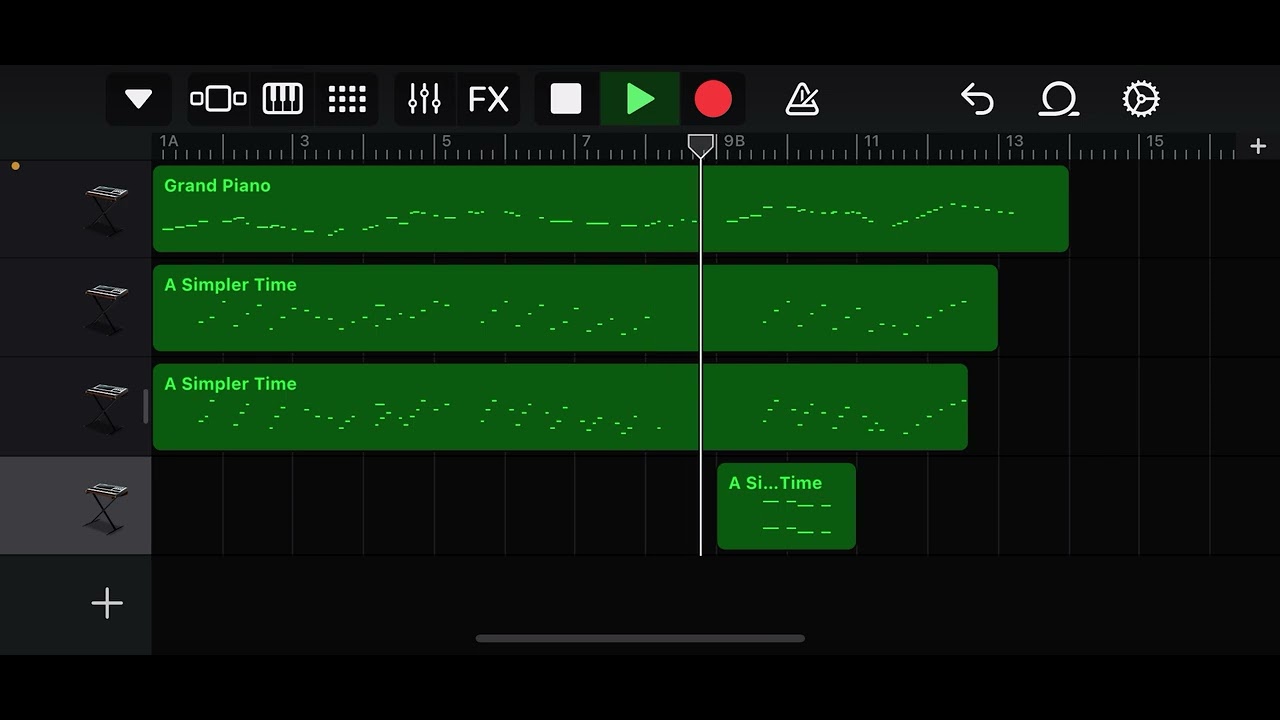
Task: Click bar 7 on the ruler
Action: [587, 141]
